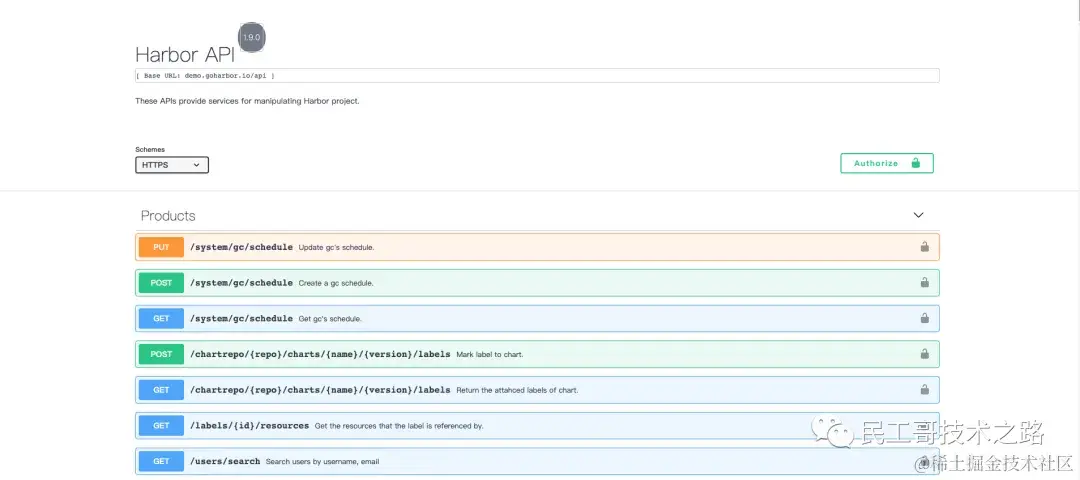The height and width of the screenshot is (480, 1080).
Task: Collapse the Products section chevron
Action: (918, 216)
